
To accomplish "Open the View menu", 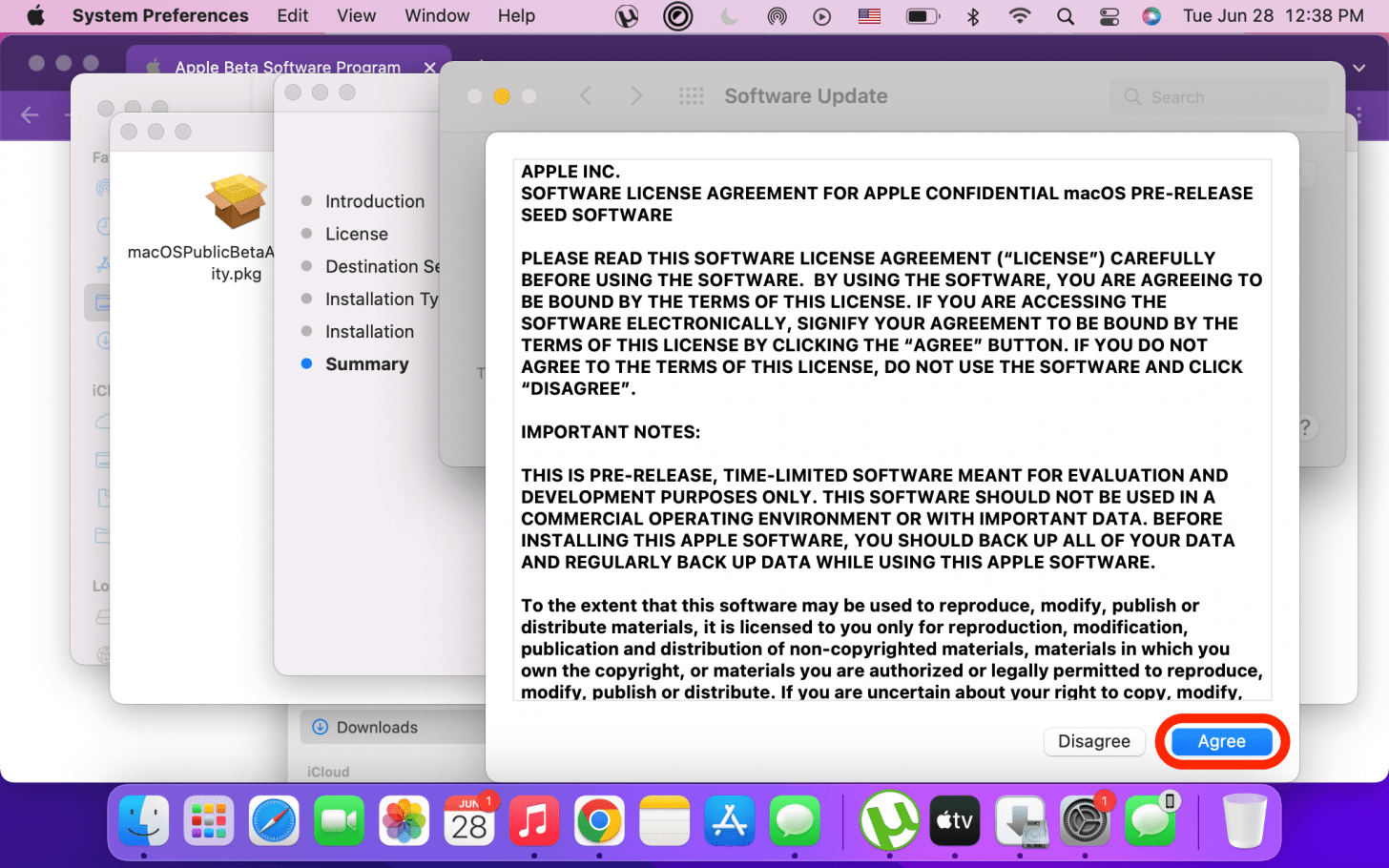I will pos(357,15).
